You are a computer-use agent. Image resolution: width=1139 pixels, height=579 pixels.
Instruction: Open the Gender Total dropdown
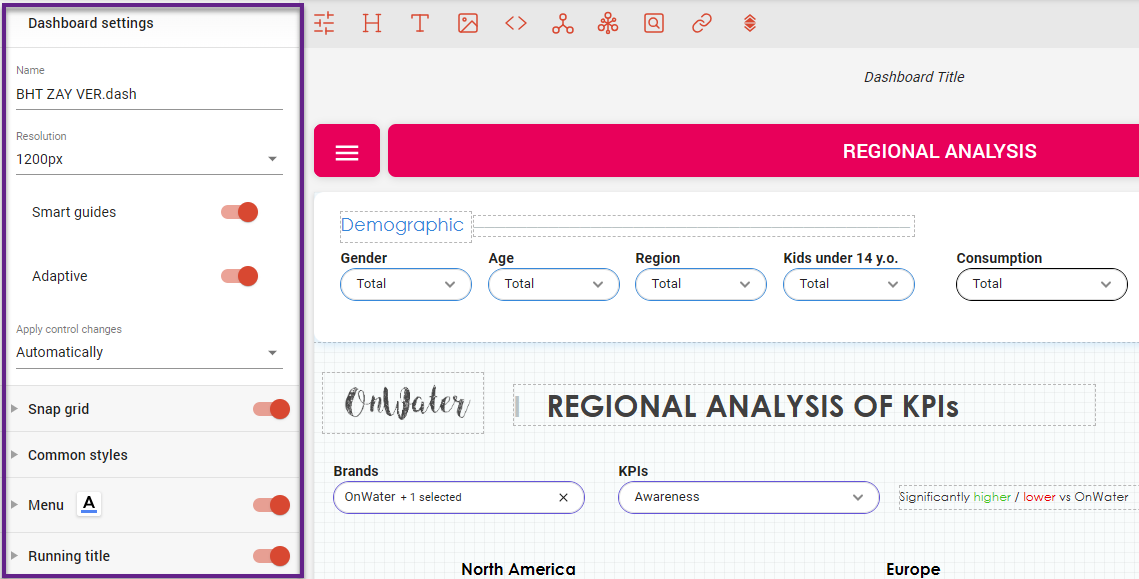[x=405, y=284]
